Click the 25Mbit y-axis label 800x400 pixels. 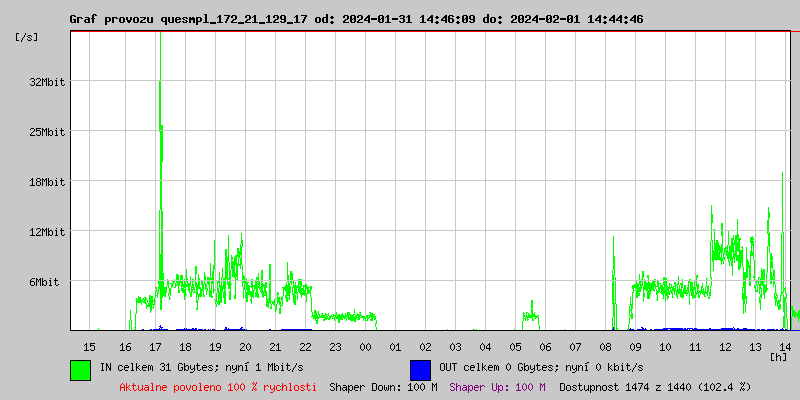coord(46,132)
